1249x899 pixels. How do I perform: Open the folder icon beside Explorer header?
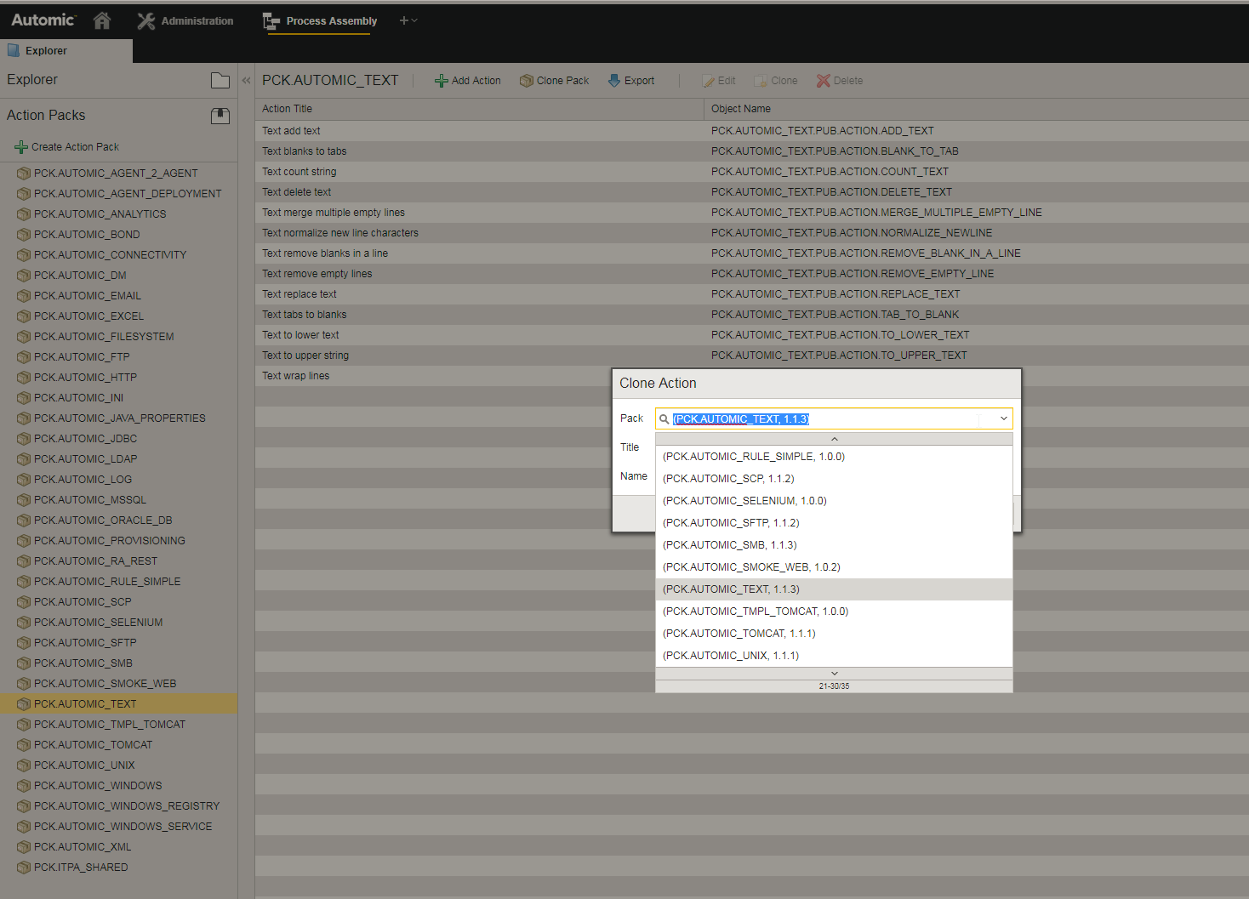click(x=220, y=80)
